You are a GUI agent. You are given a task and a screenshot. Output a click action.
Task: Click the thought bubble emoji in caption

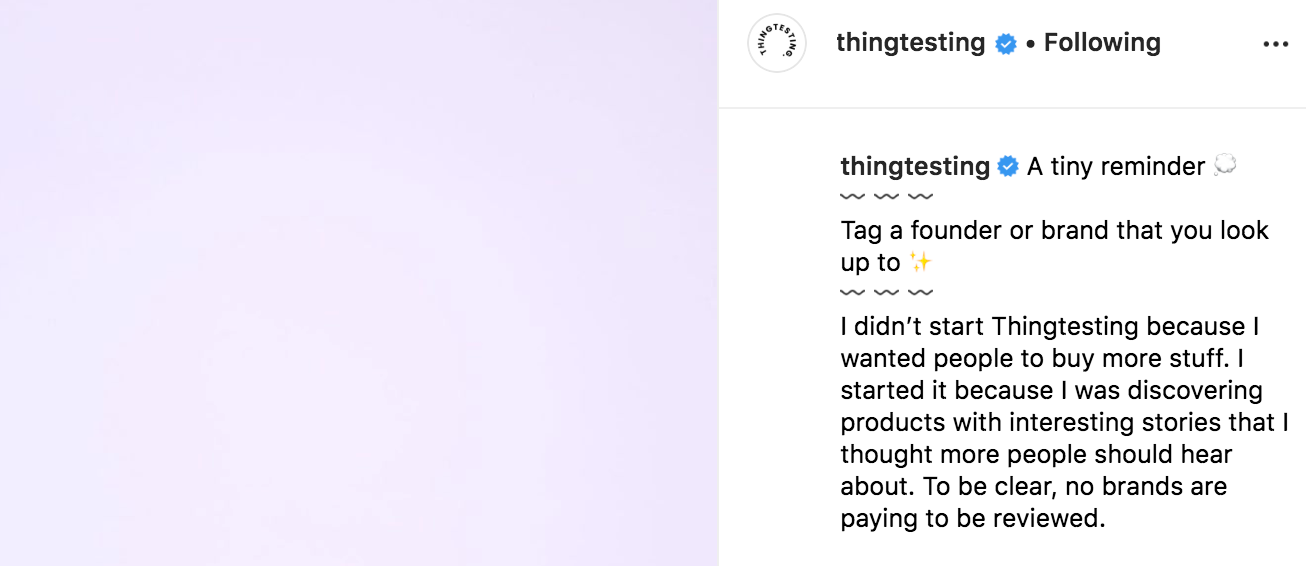pyautogui.click(x=1224, y=167)
